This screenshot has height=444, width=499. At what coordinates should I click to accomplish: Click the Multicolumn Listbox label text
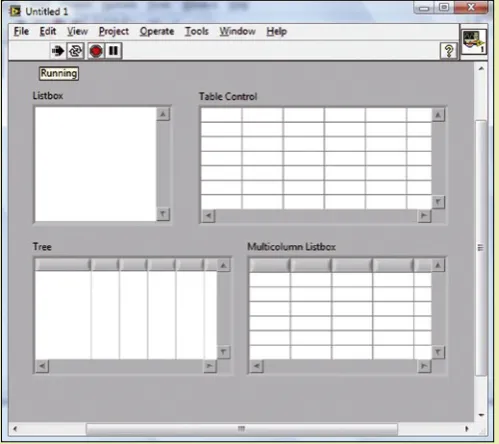[291, 247]
